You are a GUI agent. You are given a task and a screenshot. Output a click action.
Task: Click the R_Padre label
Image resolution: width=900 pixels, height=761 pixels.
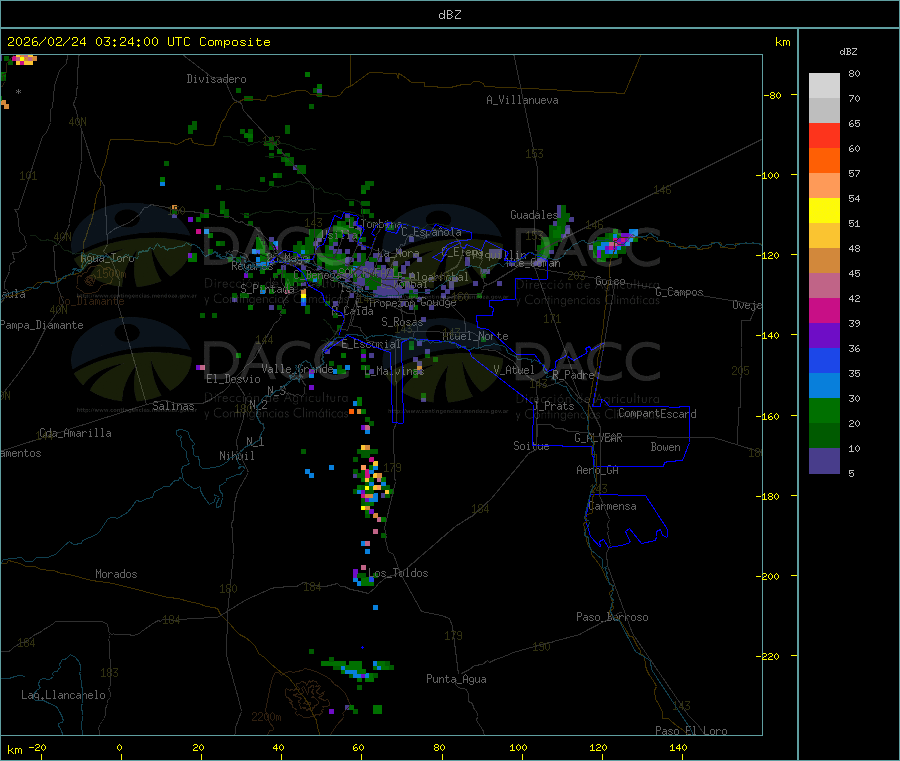click(x=573, y=375)
